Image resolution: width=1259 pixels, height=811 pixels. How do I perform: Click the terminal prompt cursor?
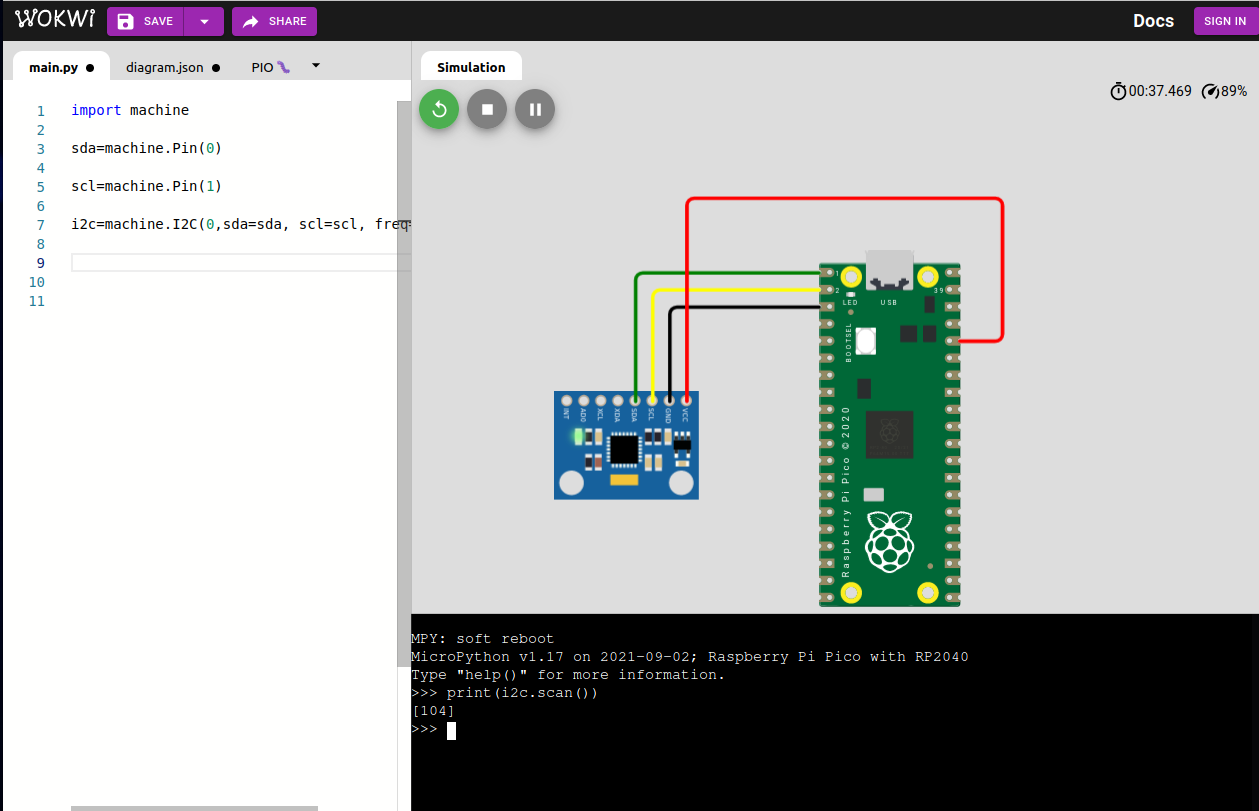tap(451, 730)
